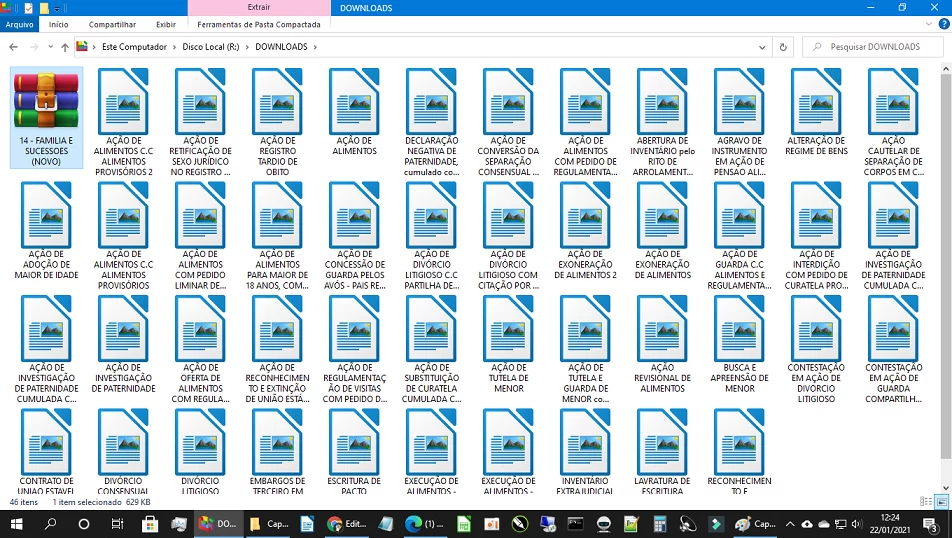
Task: Click the back navigation arrow
Action: click(x=13, y=47)
